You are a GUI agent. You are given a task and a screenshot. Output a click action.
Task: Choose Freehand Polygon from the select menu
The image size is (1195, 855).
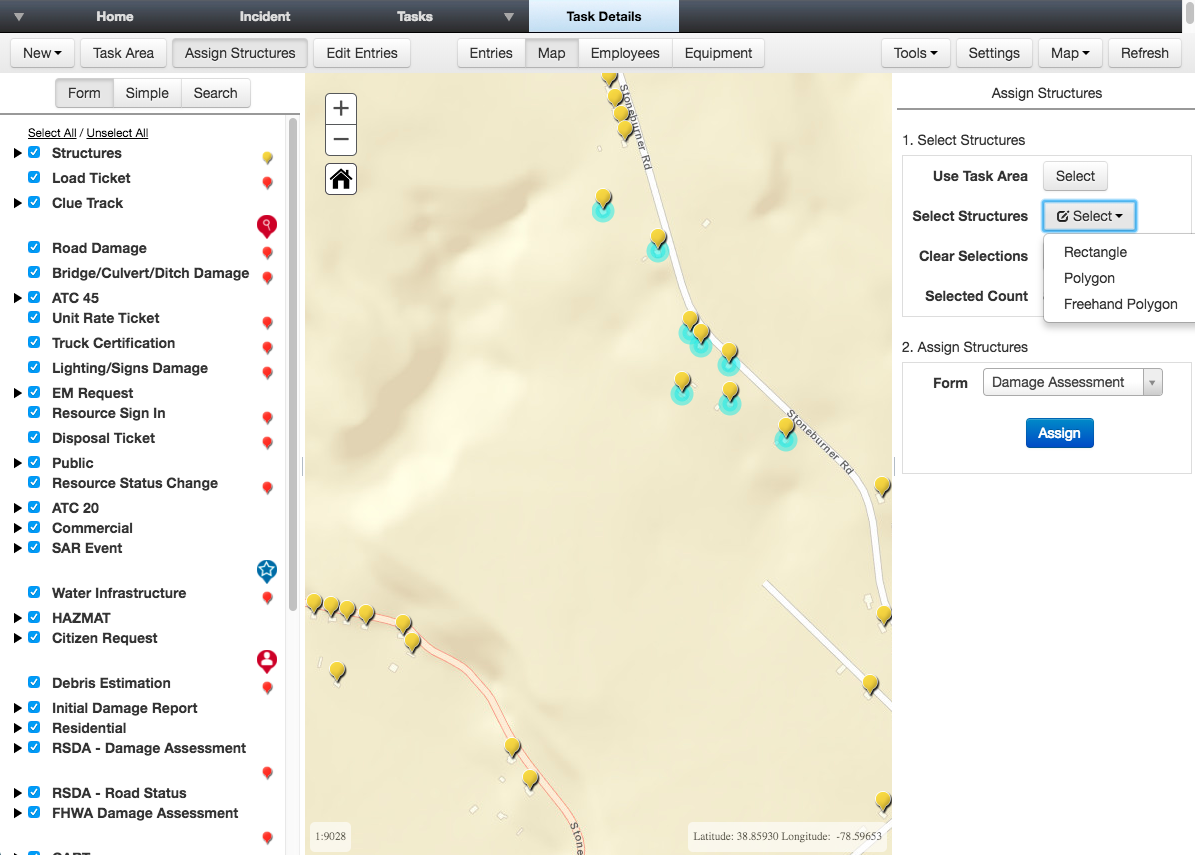pyautogui.click(x=1120, y=304)
